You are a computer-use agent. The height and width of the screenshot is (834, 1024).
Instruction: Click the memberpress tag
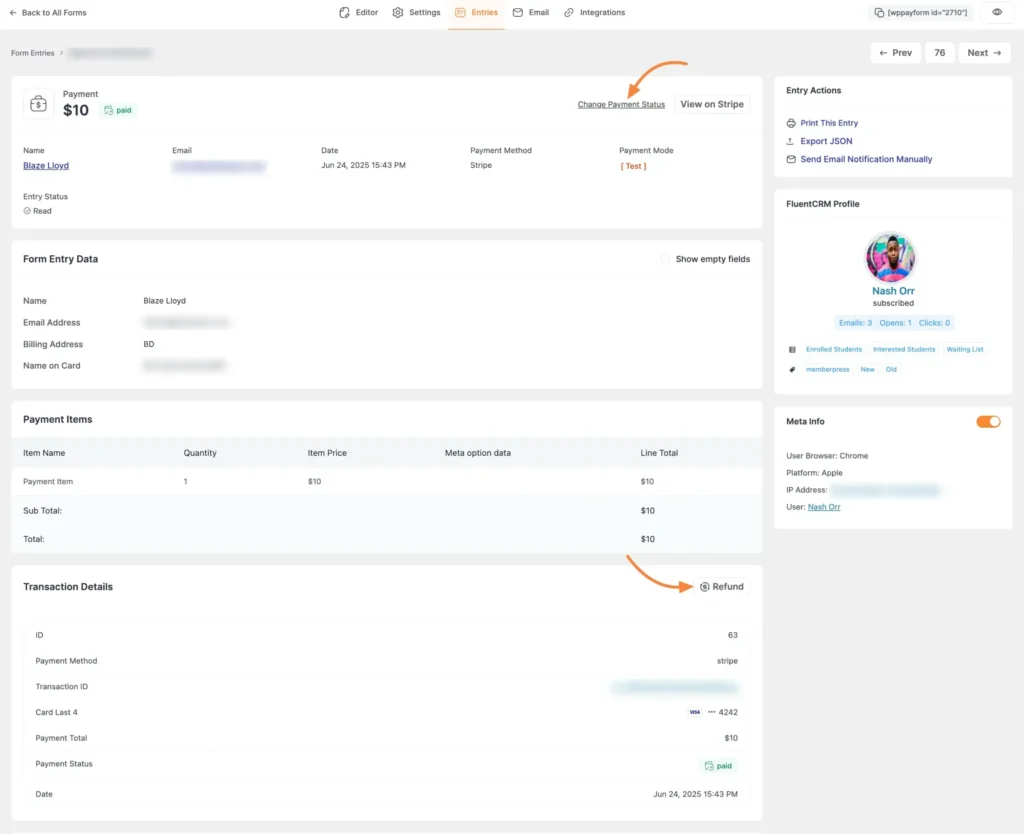tap(827, 370)
